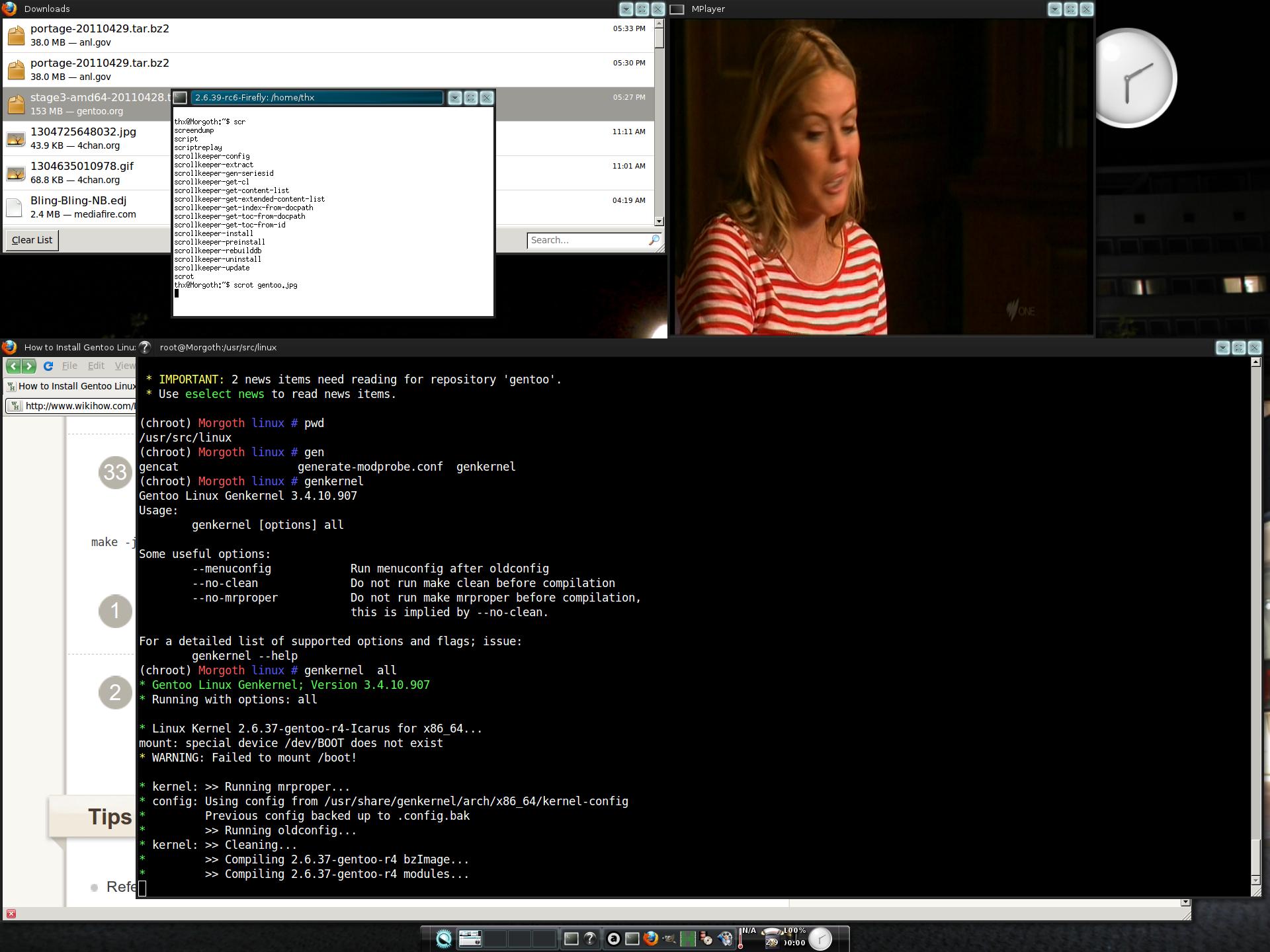Focus question-mark task in shelf taskbar
This screenshot has height=952, width=1270.
pyautogui.click(x=590, y=939)
